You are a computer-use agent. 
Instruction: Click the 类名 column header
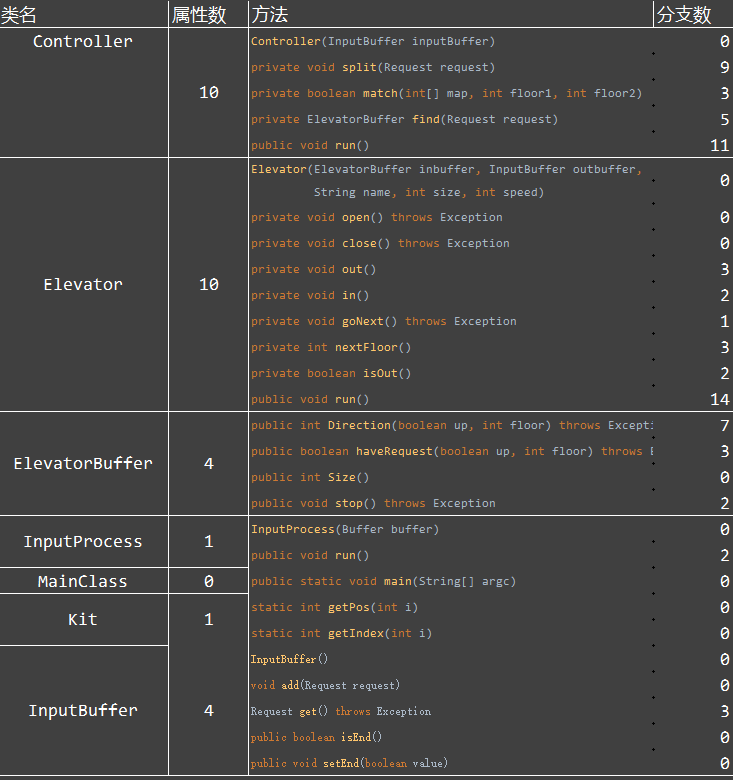(x=20, y=14)
